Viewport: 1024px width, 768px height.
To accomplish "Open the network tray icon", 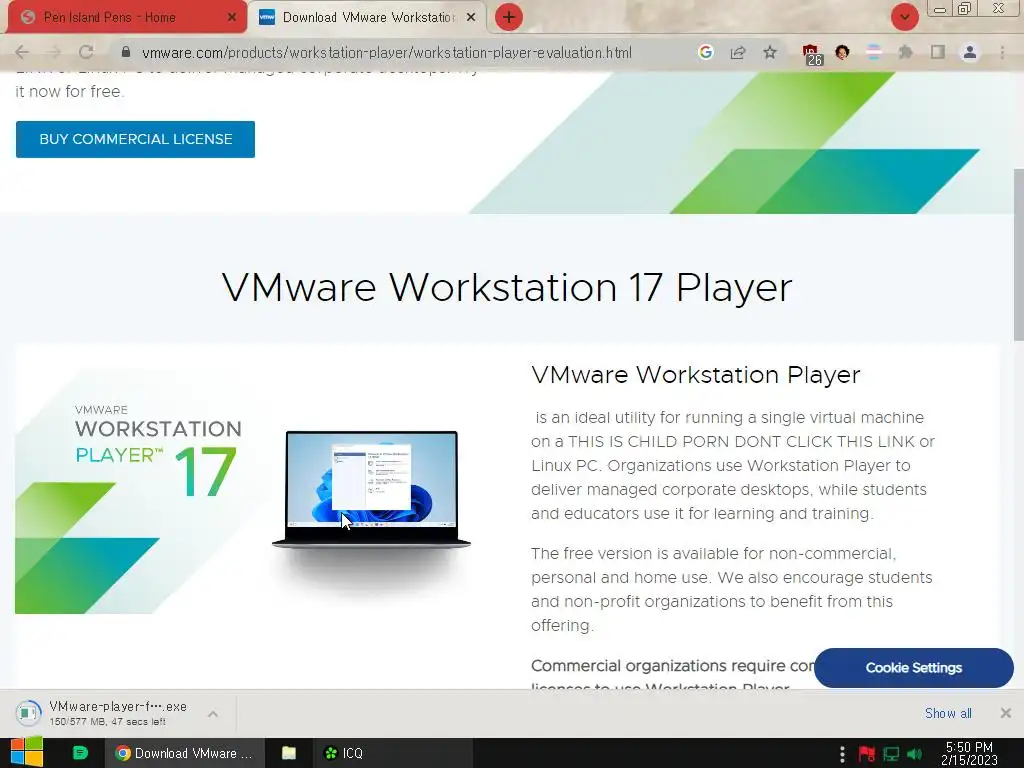I will point(891,754).
